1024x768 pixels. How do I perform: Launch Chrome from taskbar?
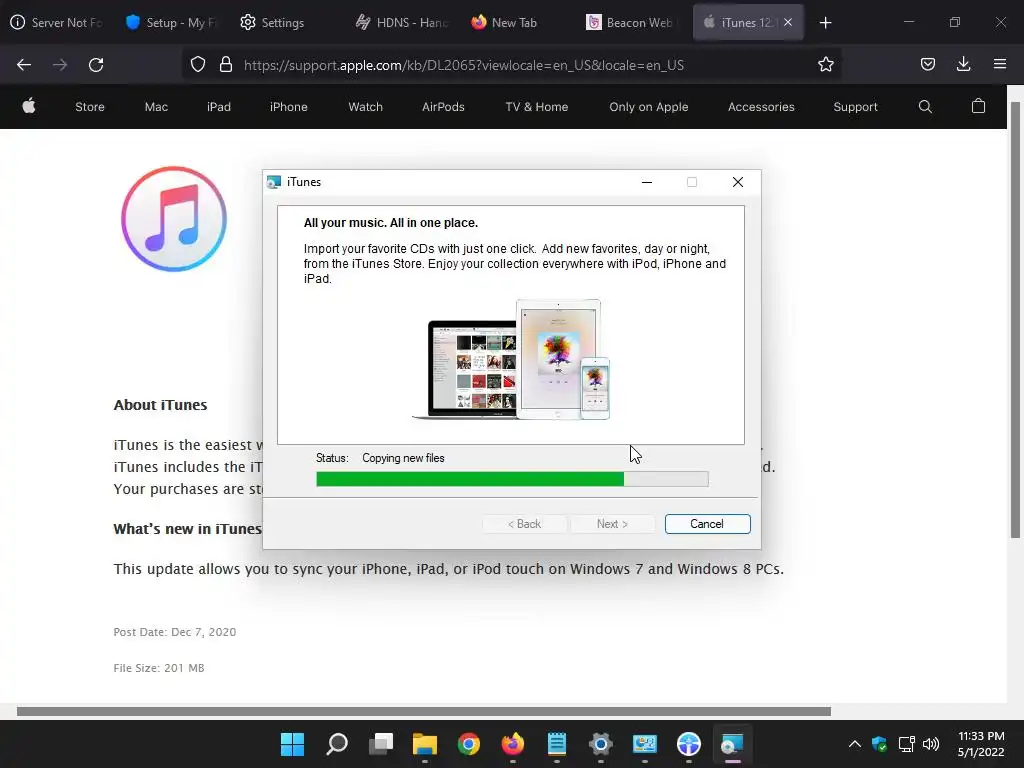coord(469,744)
